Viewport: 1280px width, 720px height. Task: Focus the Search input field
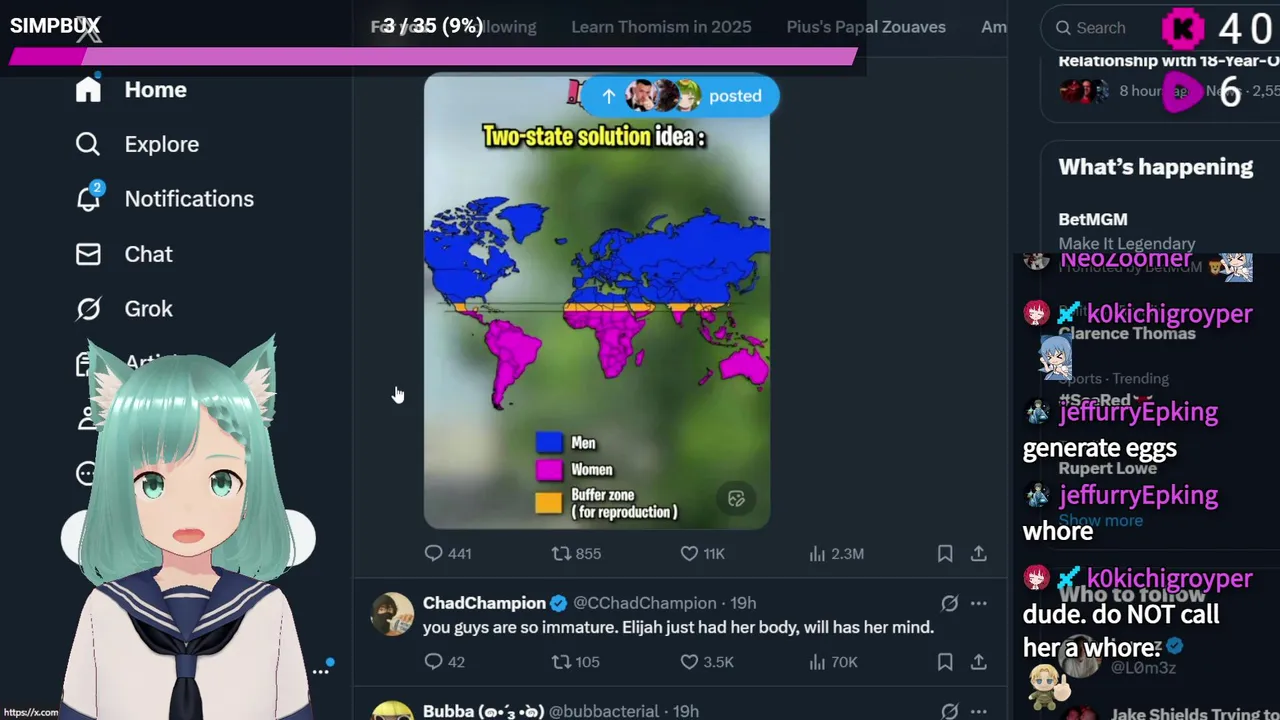click(x=1100, y=28)
